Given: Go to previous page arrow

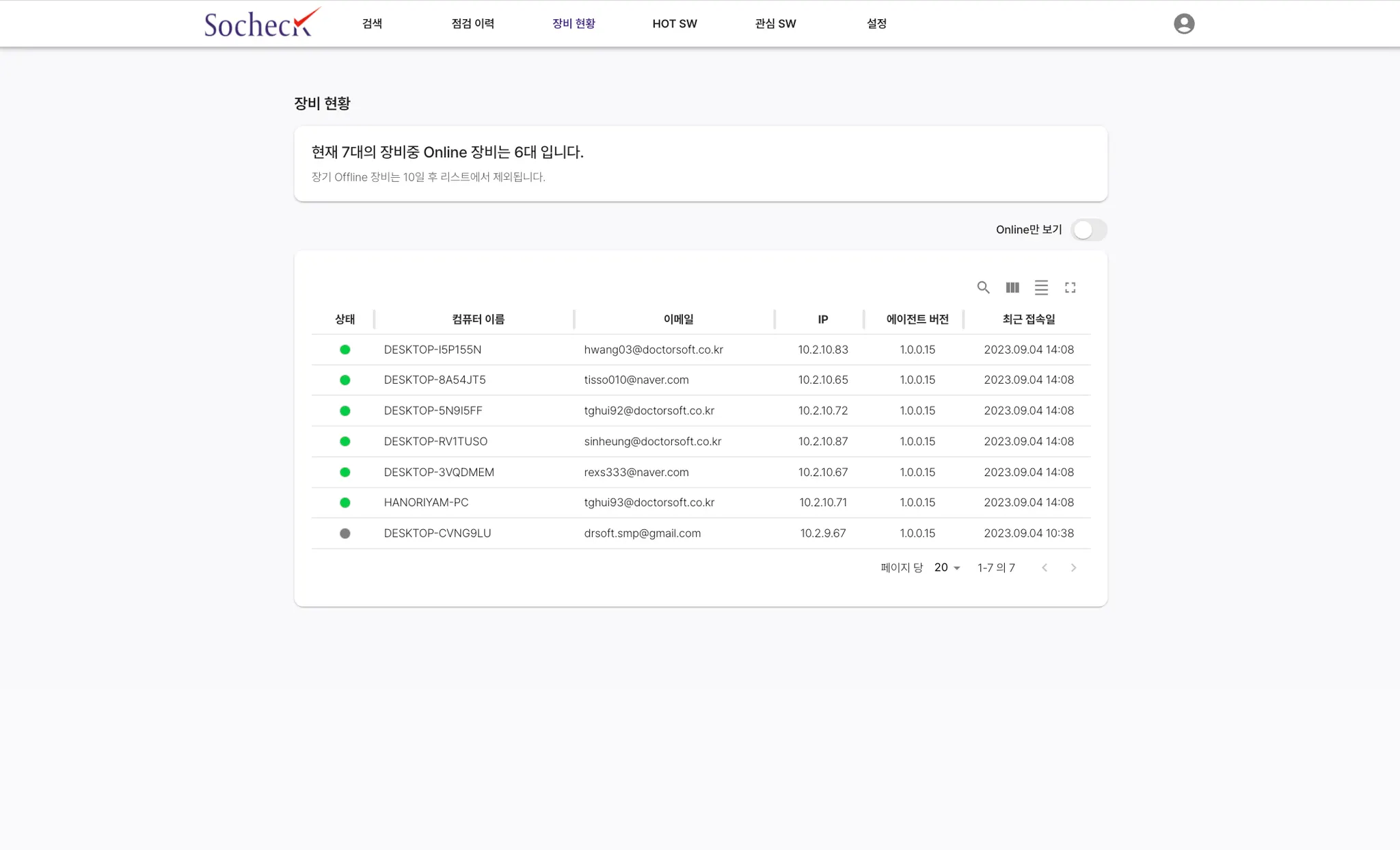Looking at the screenshot, I should pyautogui.click(x=1045, y=568).
